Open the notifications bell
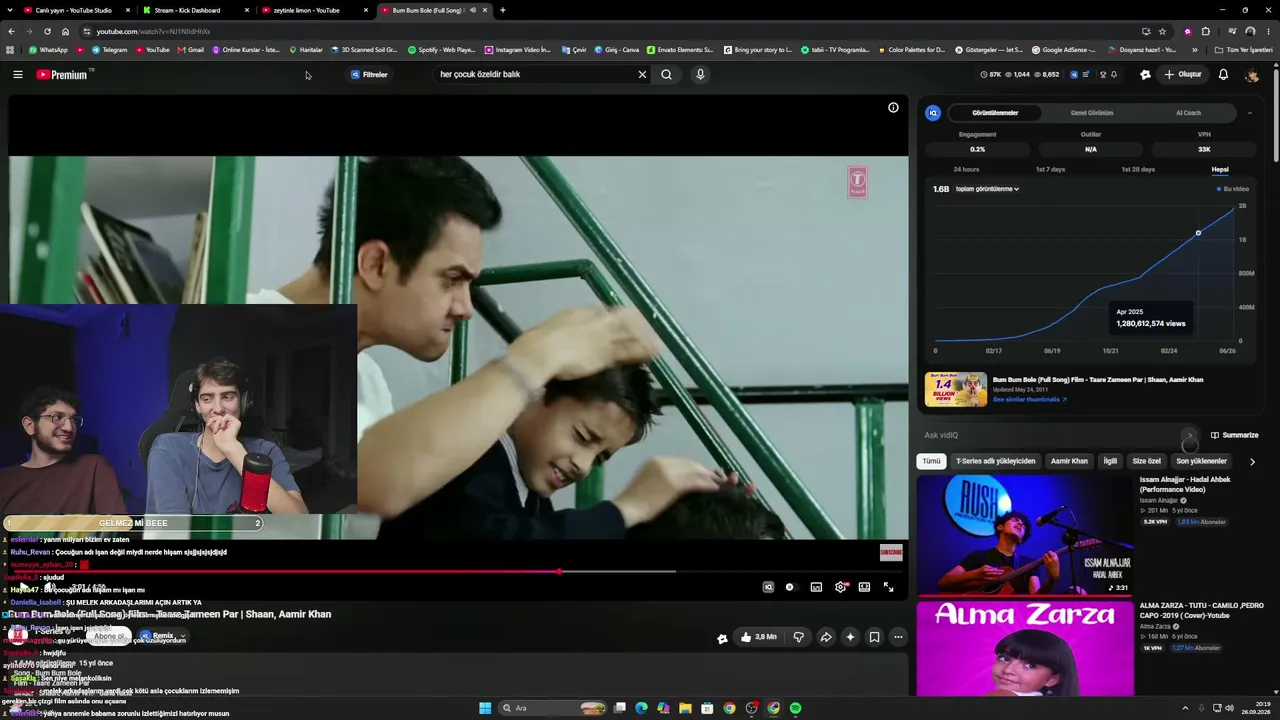The image size is (1280, 720). 1223,74
